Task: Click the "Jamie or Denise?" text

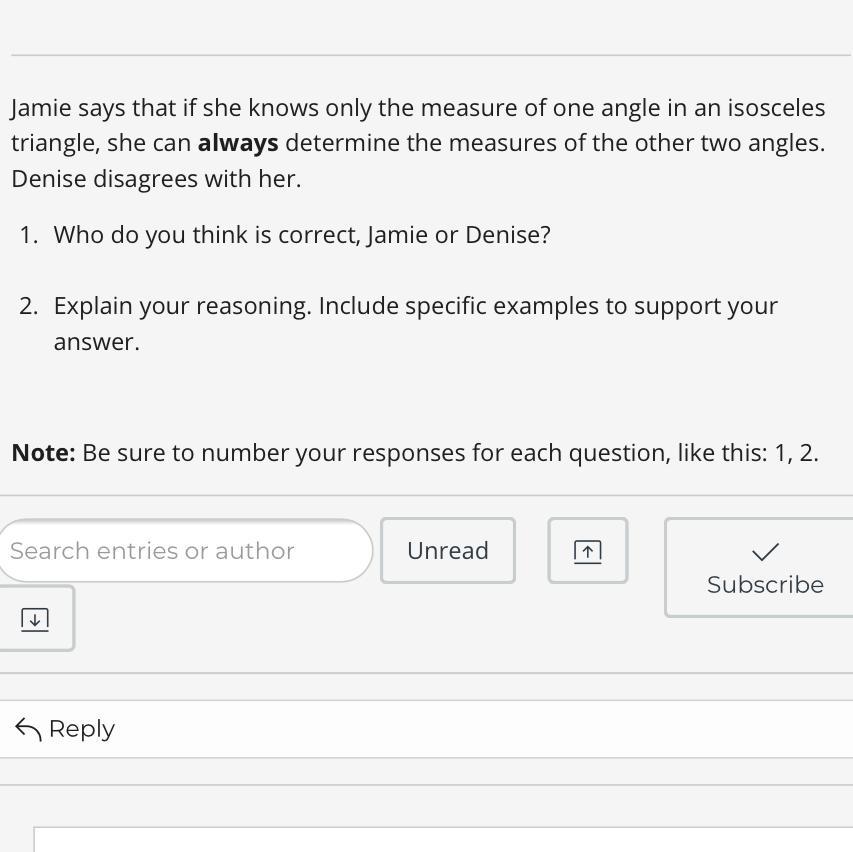Action: click(x=459, y=235)
